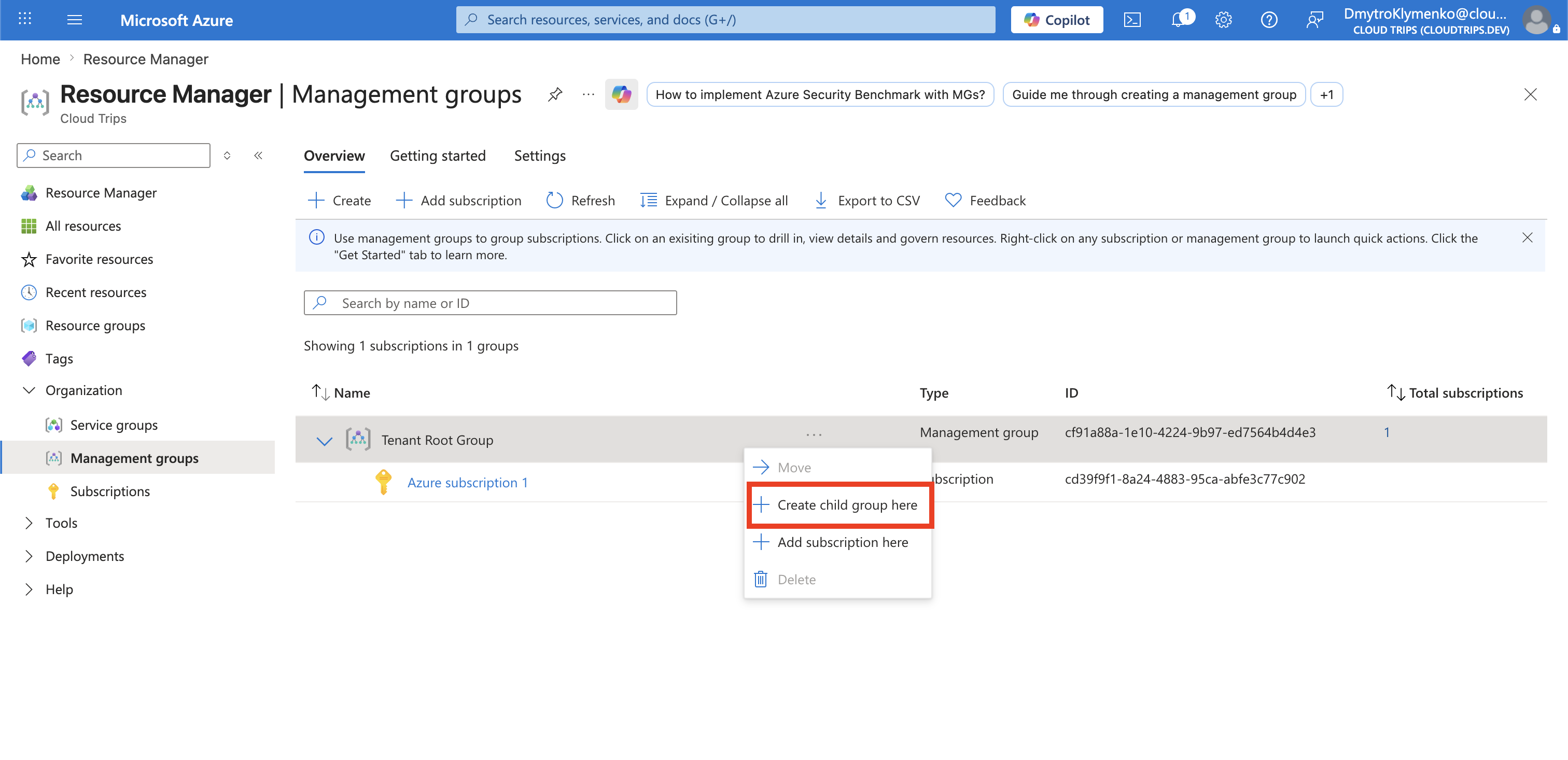Choose Move in the context menu
The image size is (1568, 760).
click(837, 467)
